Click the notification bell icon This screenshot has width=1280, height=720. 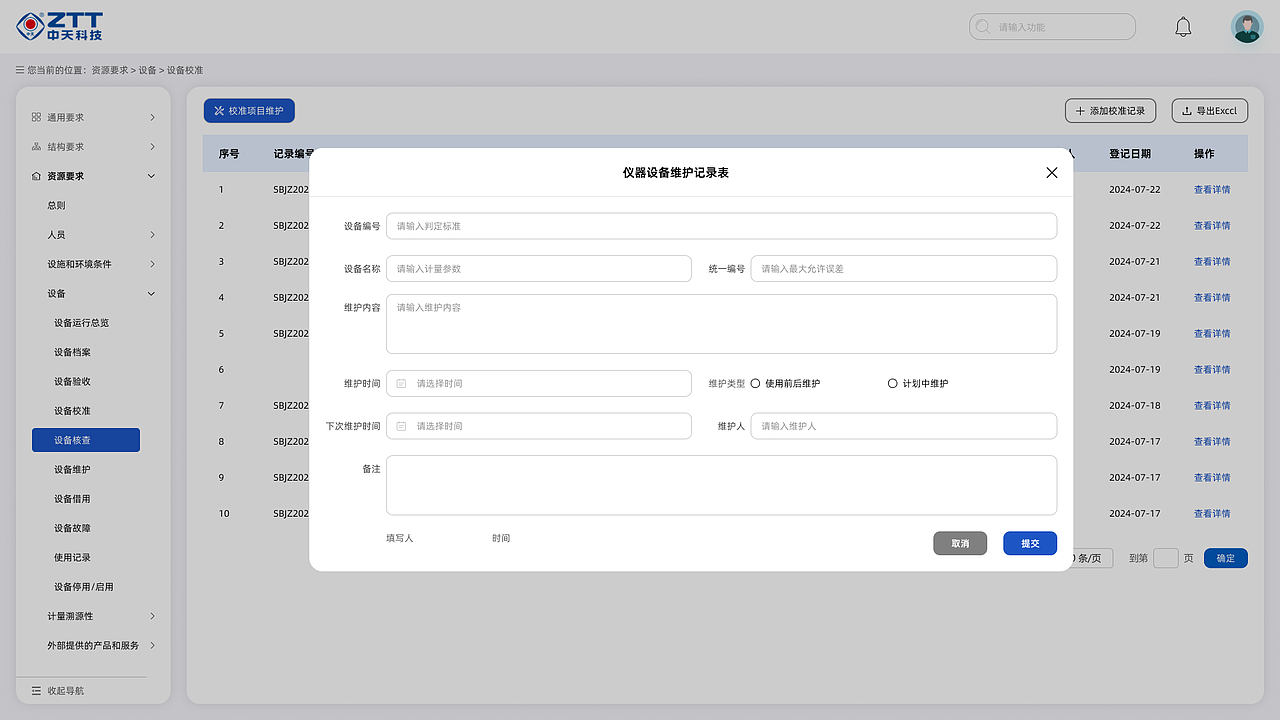1183,26
